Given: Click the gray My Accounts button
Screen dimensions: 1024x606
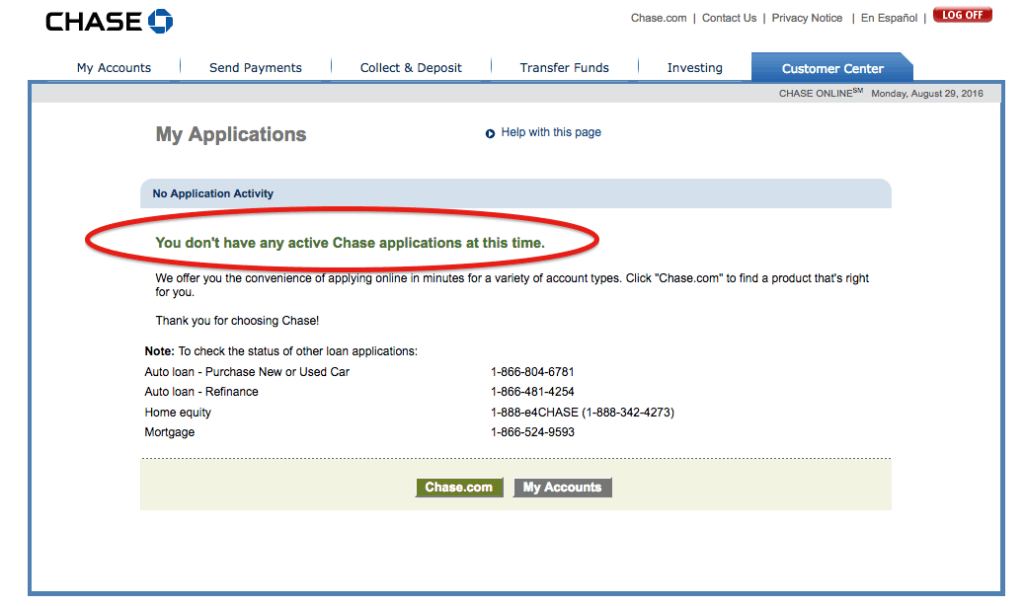Looking at the screenshot, I should (x=562, y=488).
